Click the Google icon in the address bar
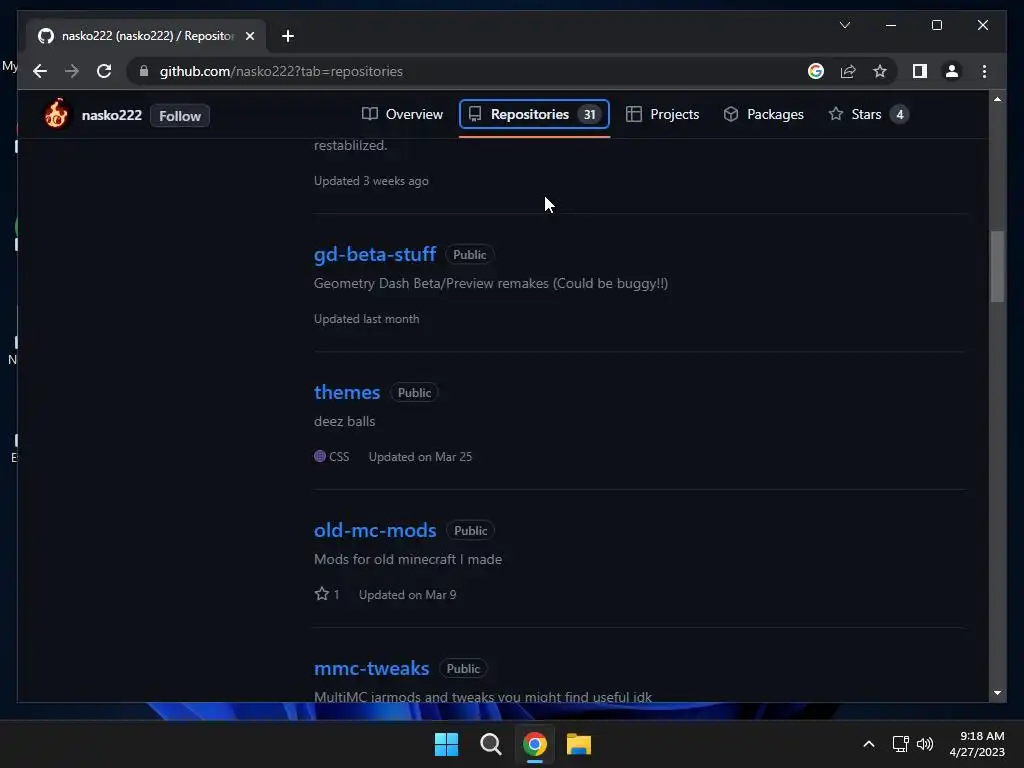The height and width of the screenshot is (768, 1024). click(816, 71)
